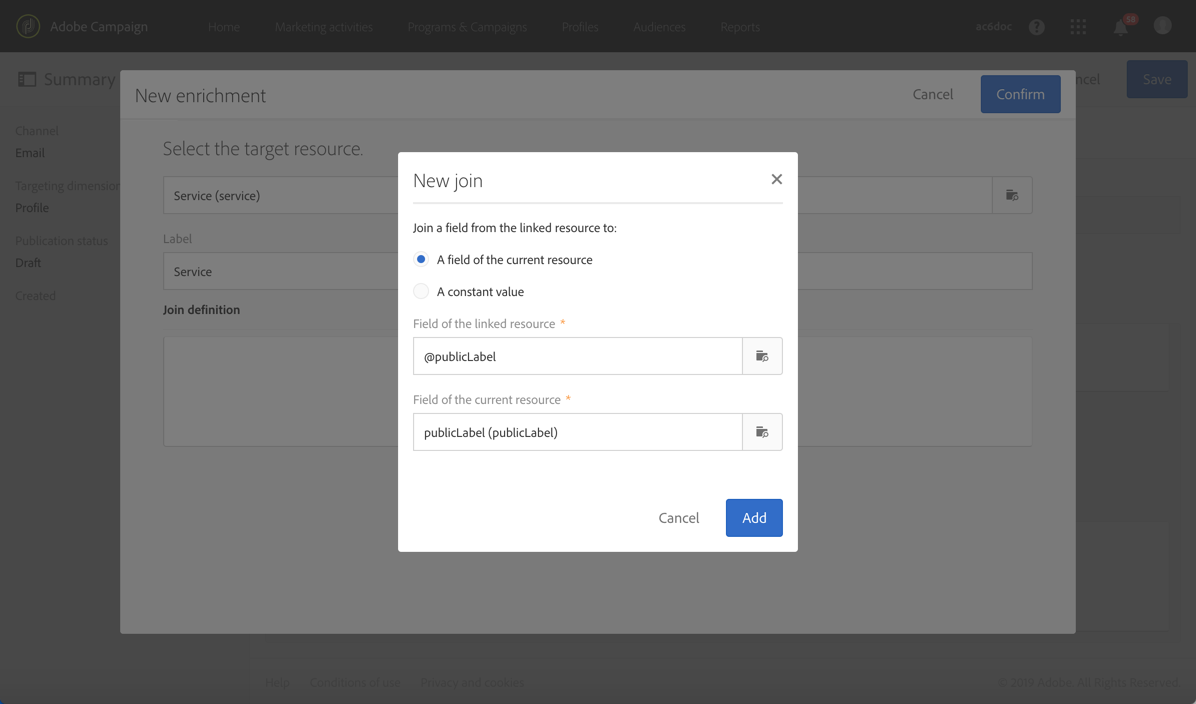Open the Marketing activities menu
The image size is (1196, 704).
pyautogui.click(x=323, y=27)
